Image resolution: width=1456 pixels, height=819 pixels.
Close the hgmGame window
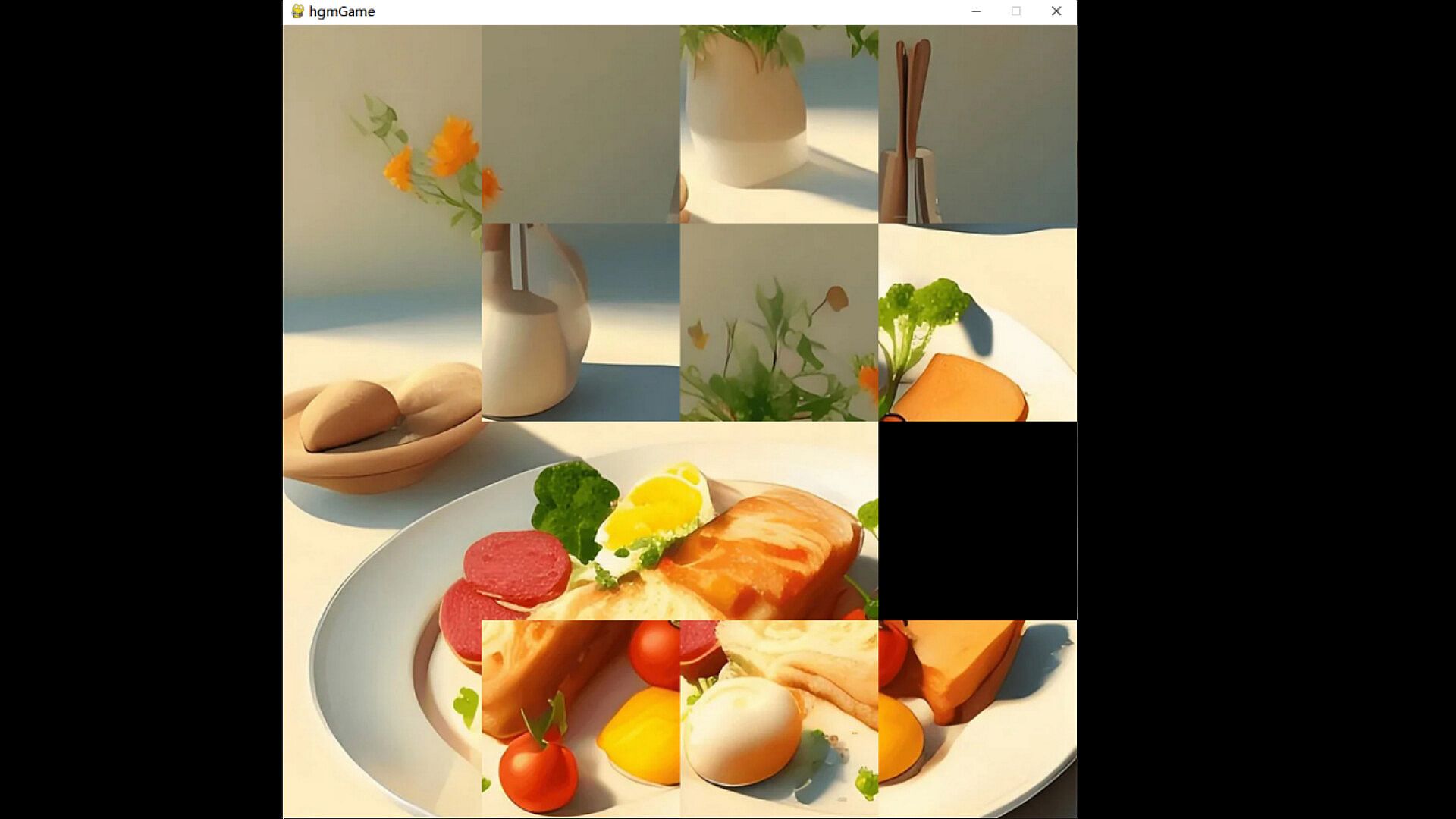coord(1056,11)
